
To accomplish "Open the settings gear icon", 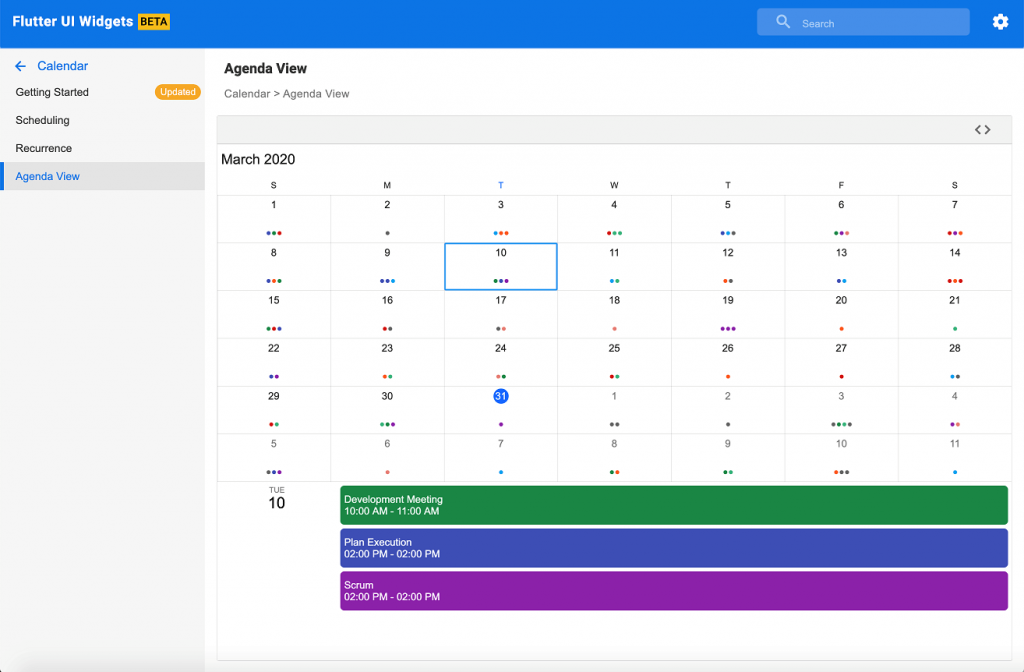I will (1000, 21).
